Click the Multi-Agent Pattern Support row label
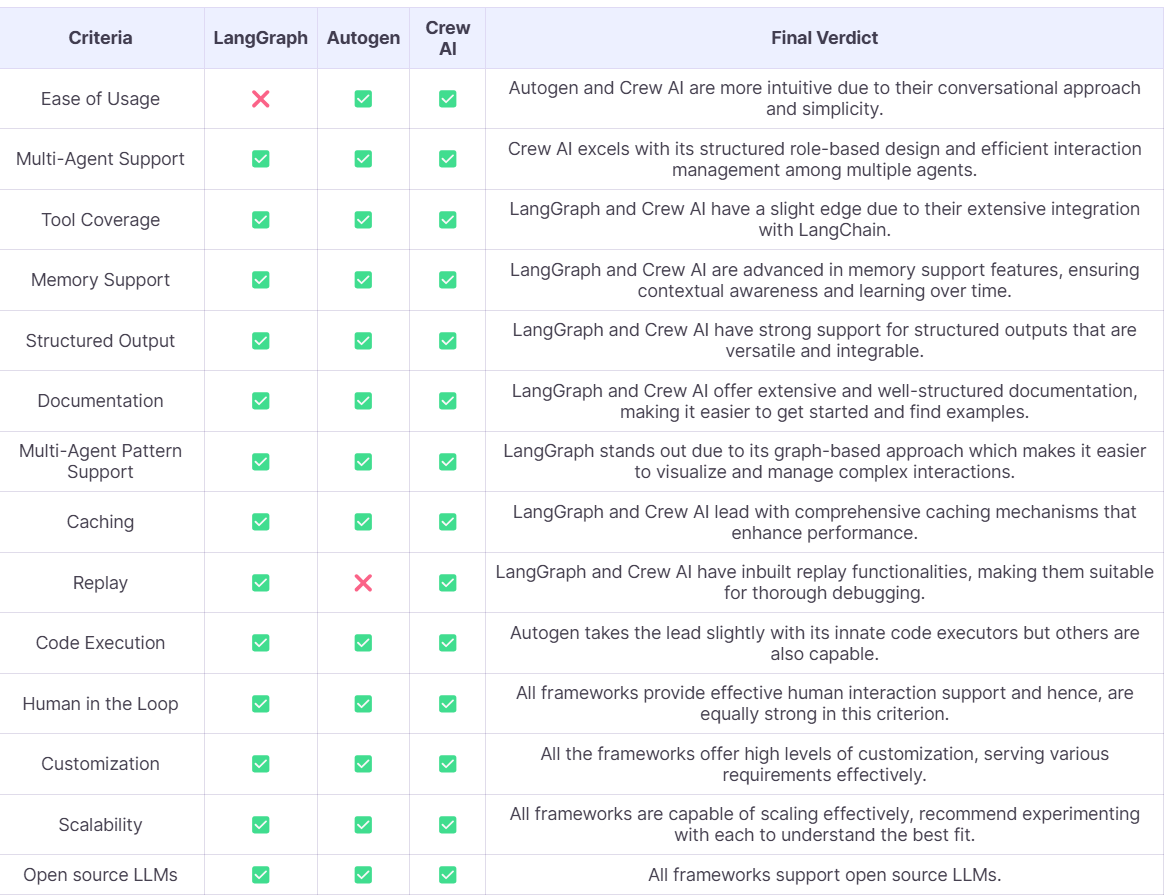Viewport: 1166px width, 896px height. point(100,461)
